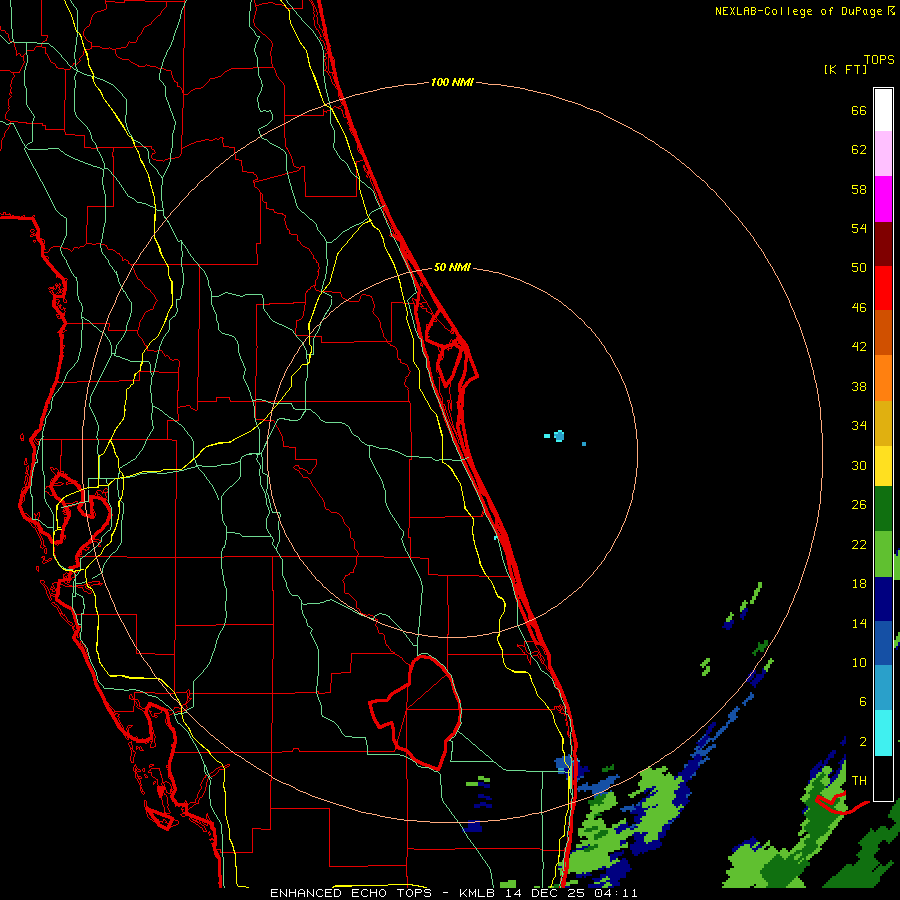
Task: Click the yellow legend swatch
Action: coord(883,466)
